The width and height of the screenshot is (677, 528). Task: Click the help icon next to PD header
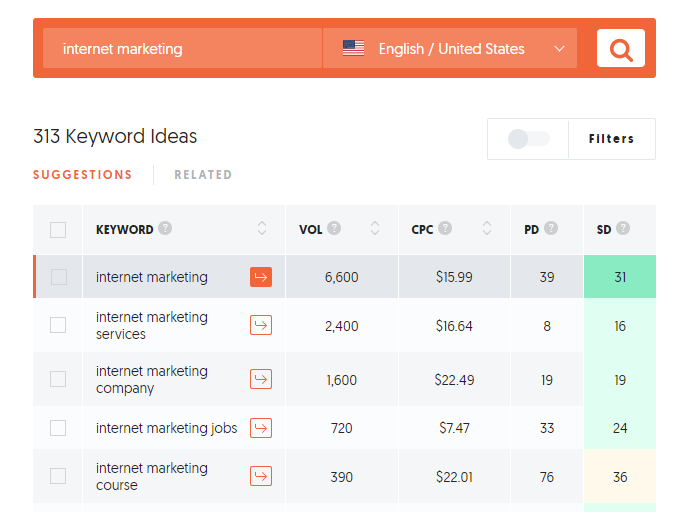click(x=551, y=229)
